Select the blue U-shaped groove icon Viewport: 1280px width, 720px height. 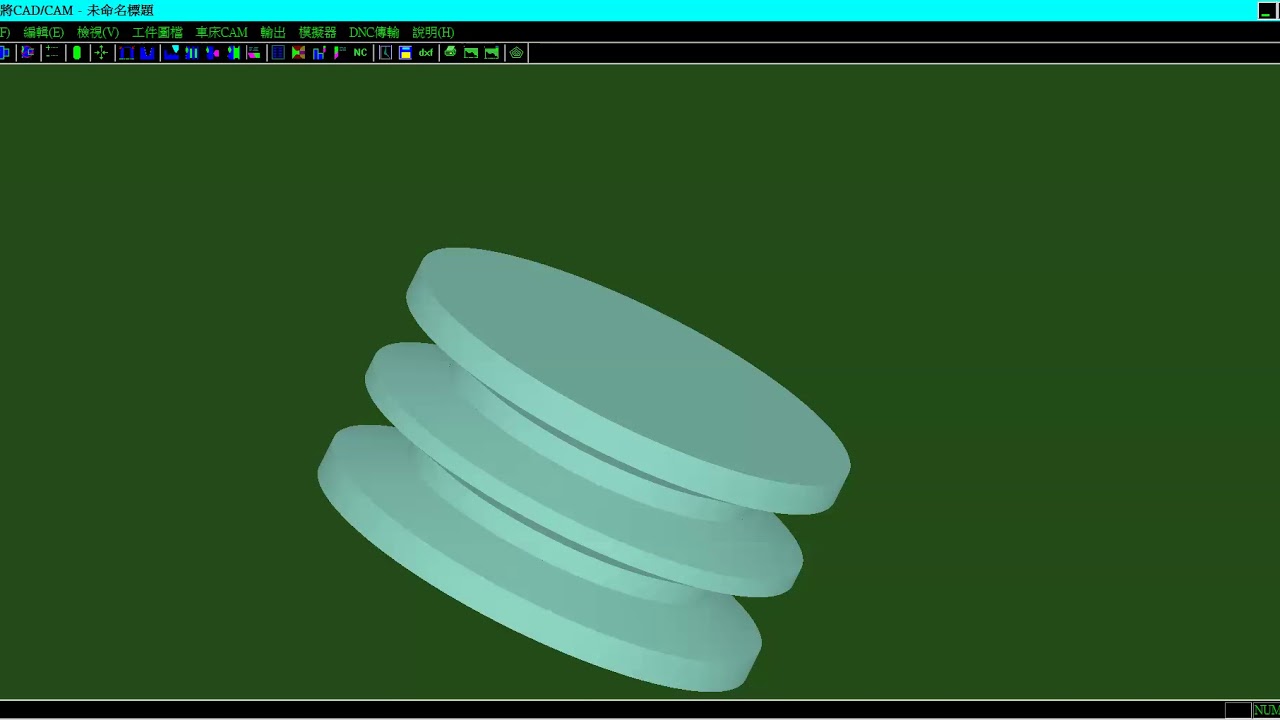(148, 53)
